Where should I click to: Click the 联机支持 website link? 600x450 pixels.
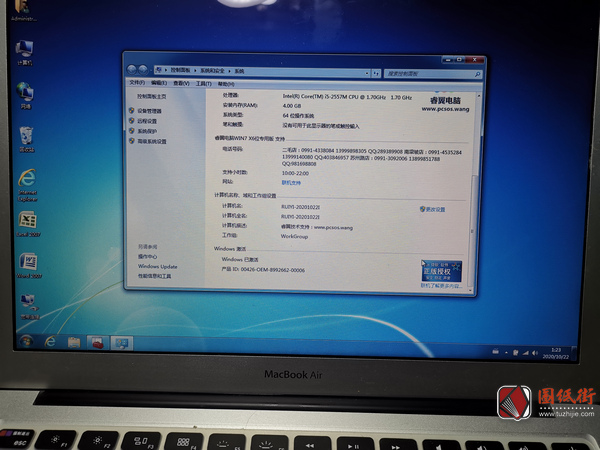click(x=291, y=183)
